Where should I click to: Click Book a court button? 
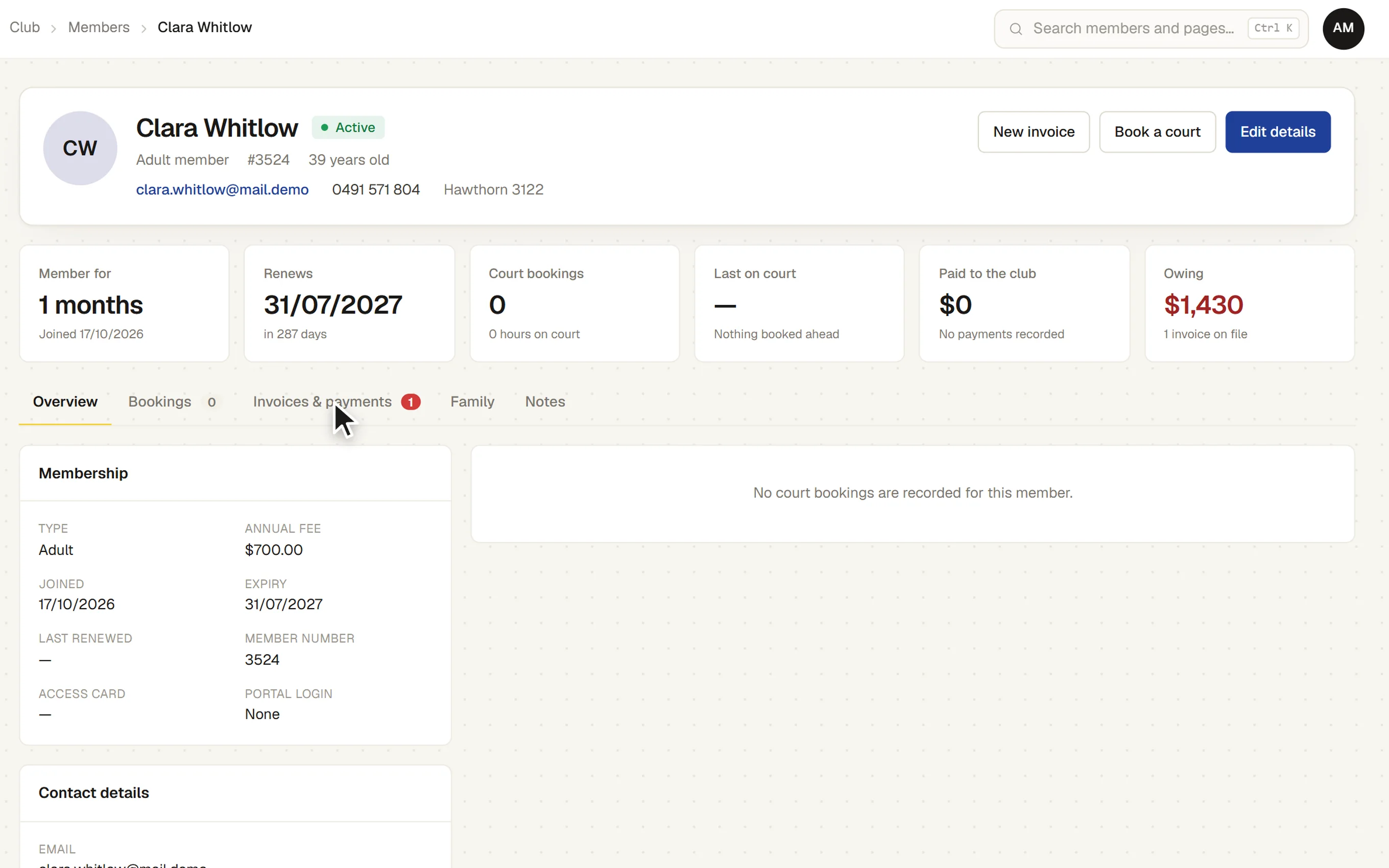(x=1157, y=132)
